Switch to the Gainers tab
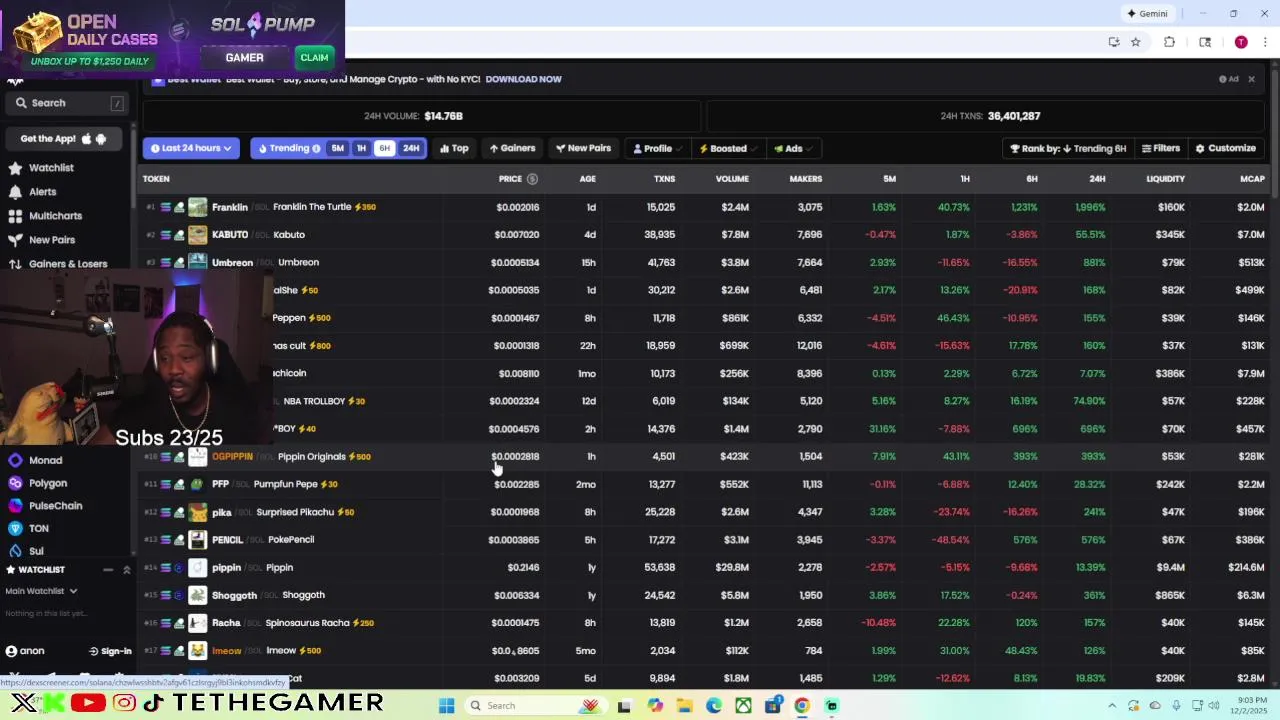 pyautogui.click(x=513, y=148)
